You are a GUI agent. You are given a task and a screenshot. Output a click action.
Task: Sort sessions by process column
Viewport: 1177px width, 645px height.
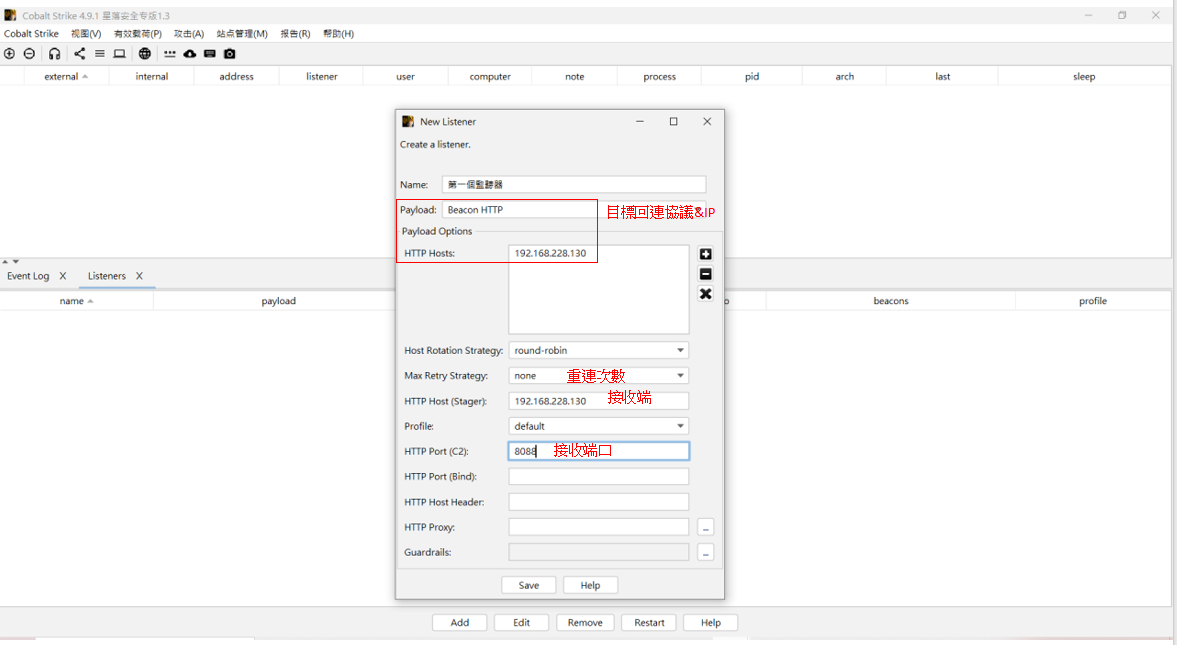click(x=660, y=77)
